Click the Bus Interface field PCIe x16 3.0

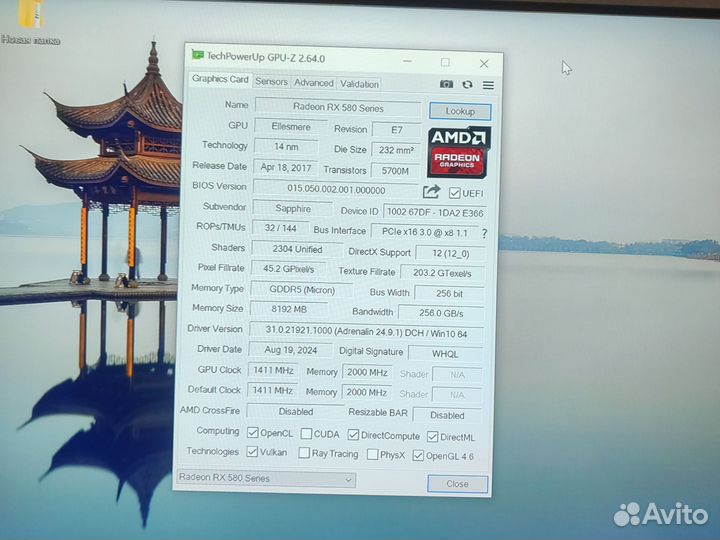[x=424, y=232]
